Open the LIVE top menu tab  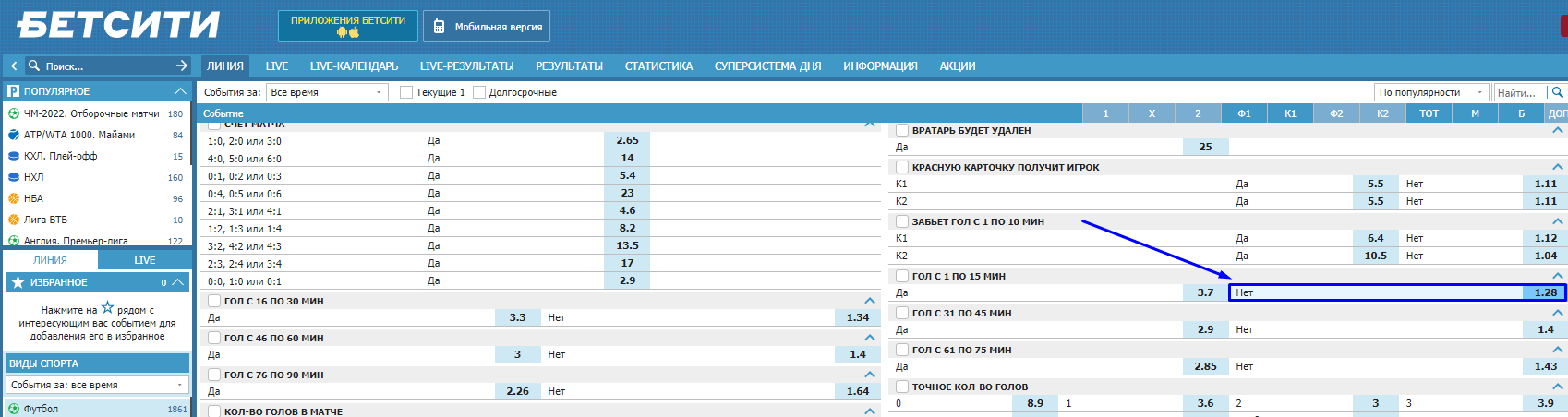click(x=277, y=66)
